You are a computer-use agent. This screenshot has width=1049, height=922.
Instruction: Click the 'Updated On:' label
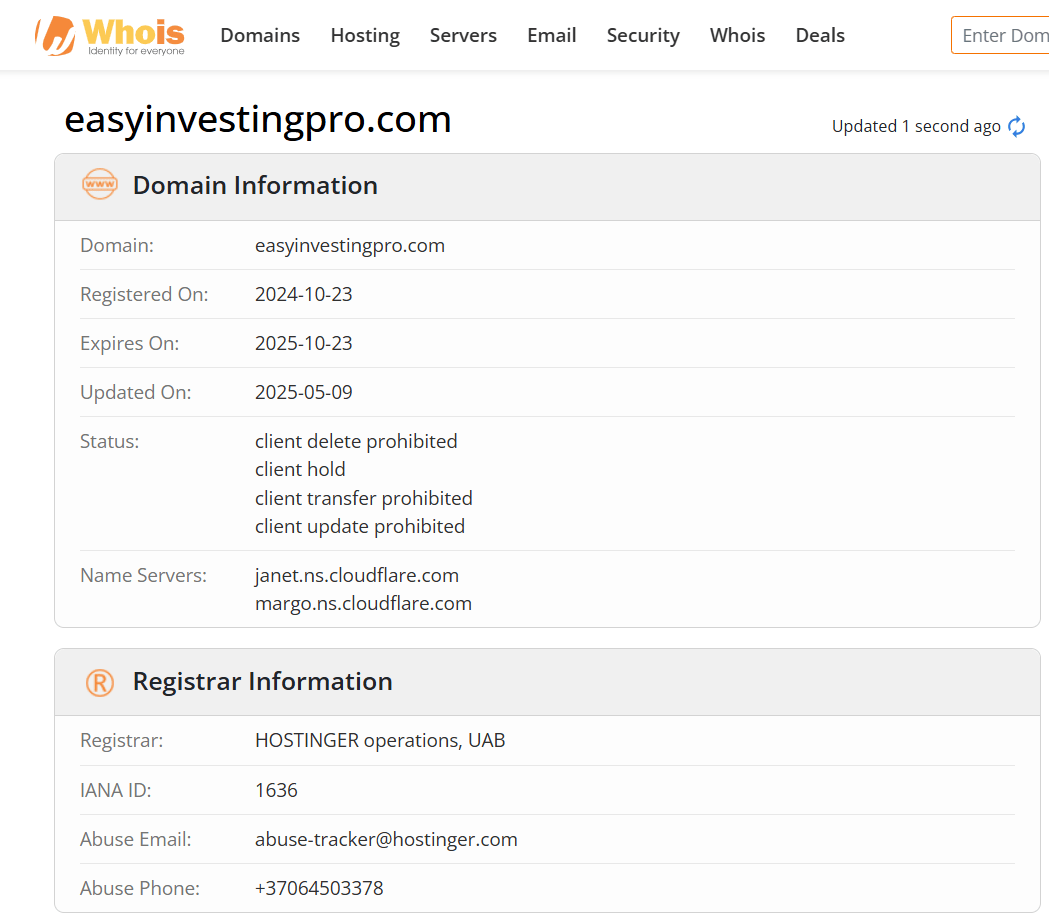click(x=136, y=392)
